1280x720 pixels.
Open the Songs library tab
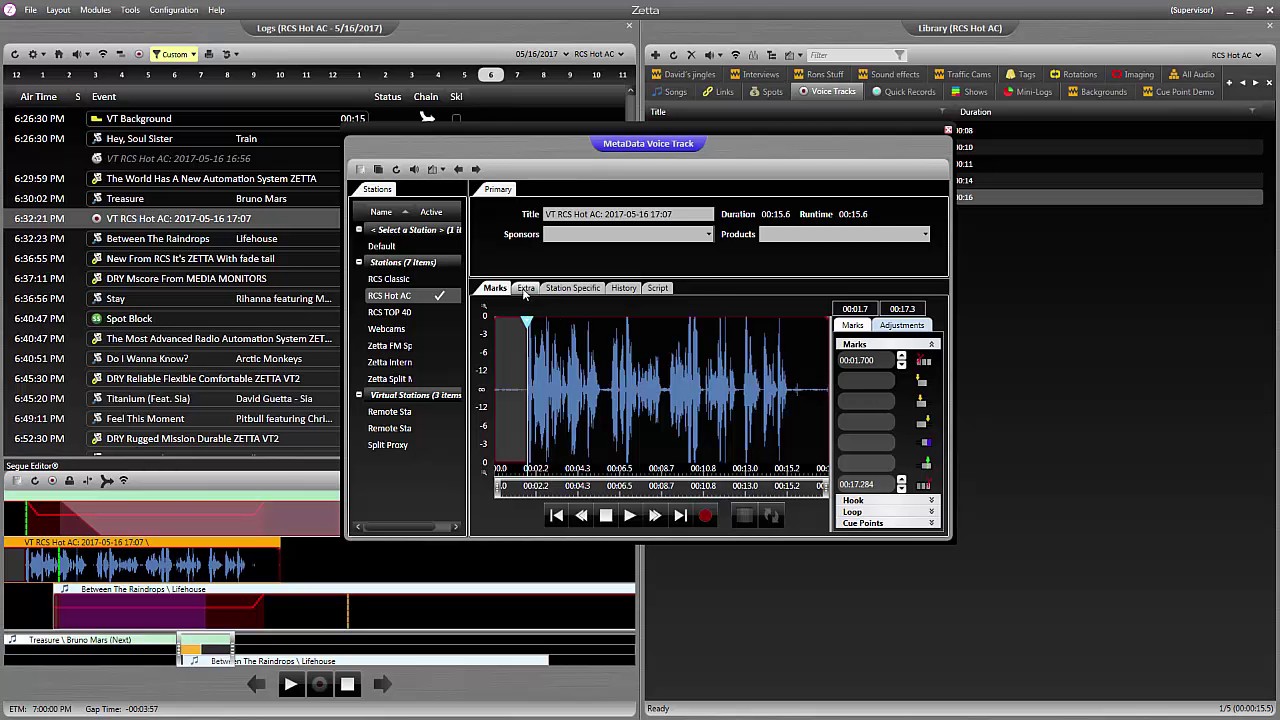669,91
